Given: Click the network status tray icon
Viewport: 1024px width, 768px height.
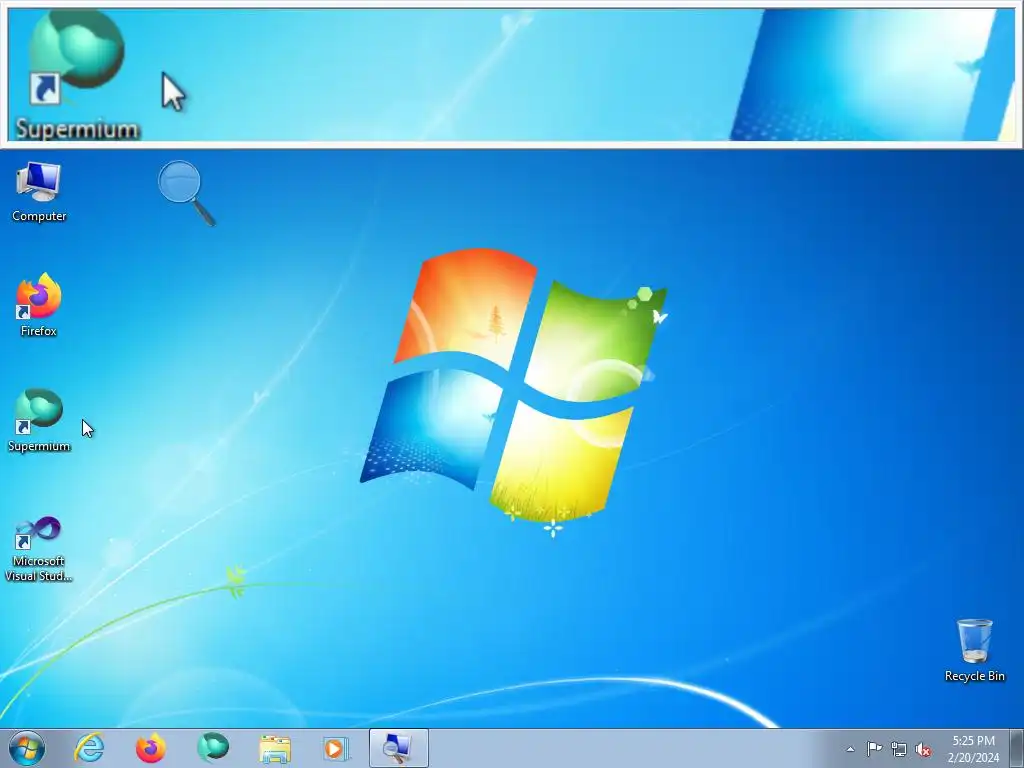Looking at the screenshot, I should tap(899, 749).
